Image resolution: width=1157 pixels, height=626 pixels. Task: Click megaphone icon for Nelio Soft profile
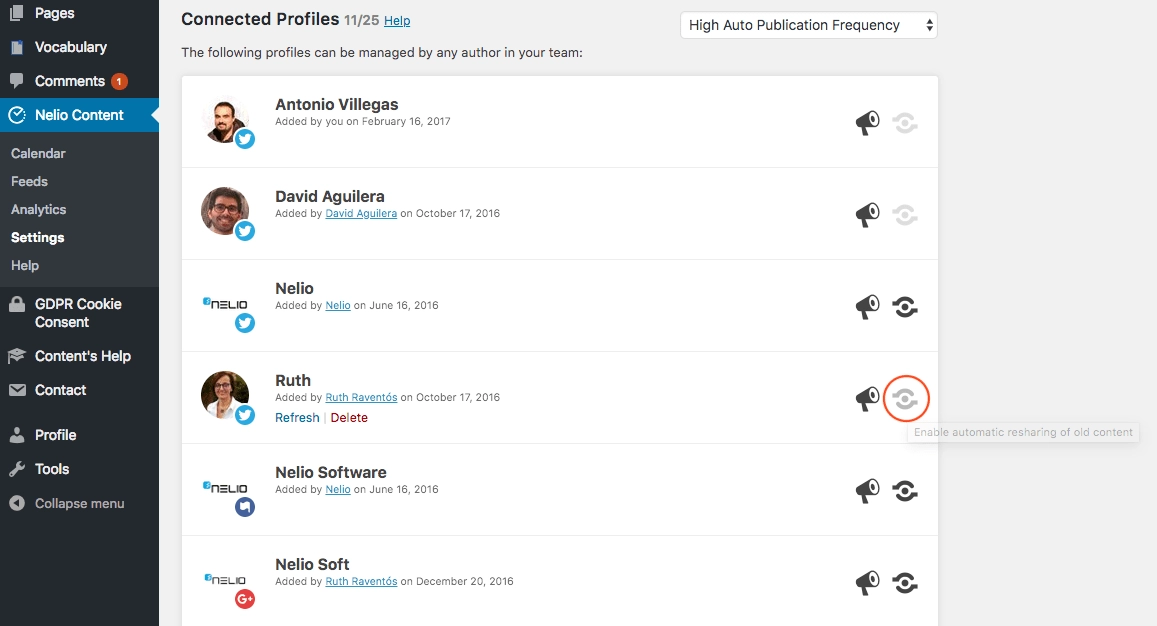[x=867, y=583]
